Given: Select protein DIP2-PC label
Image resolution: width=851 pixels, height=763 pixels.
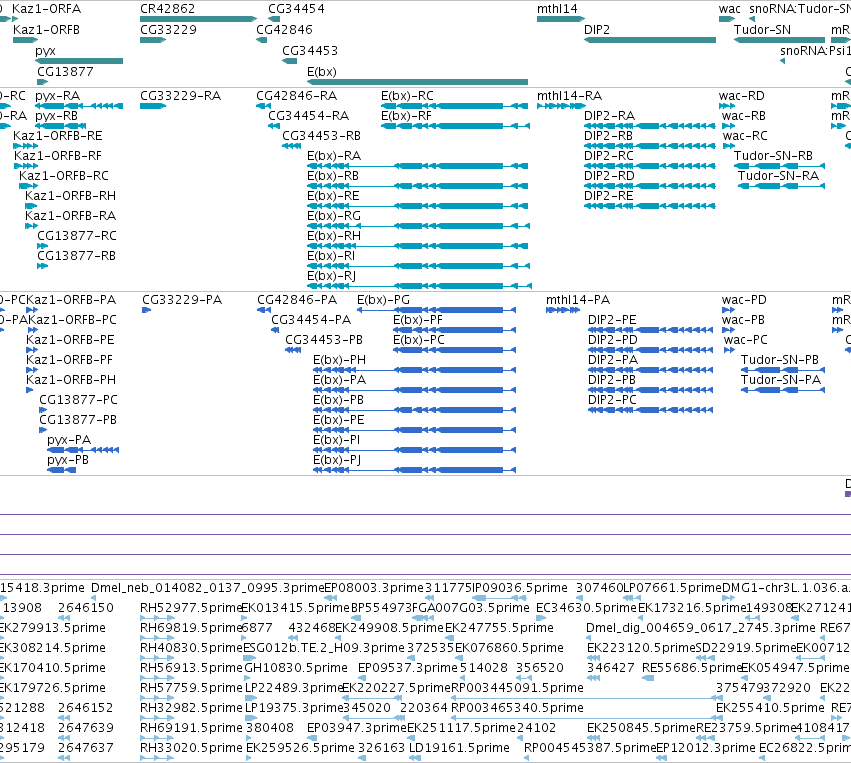Looking at the screenshot, I should (612, 400).
